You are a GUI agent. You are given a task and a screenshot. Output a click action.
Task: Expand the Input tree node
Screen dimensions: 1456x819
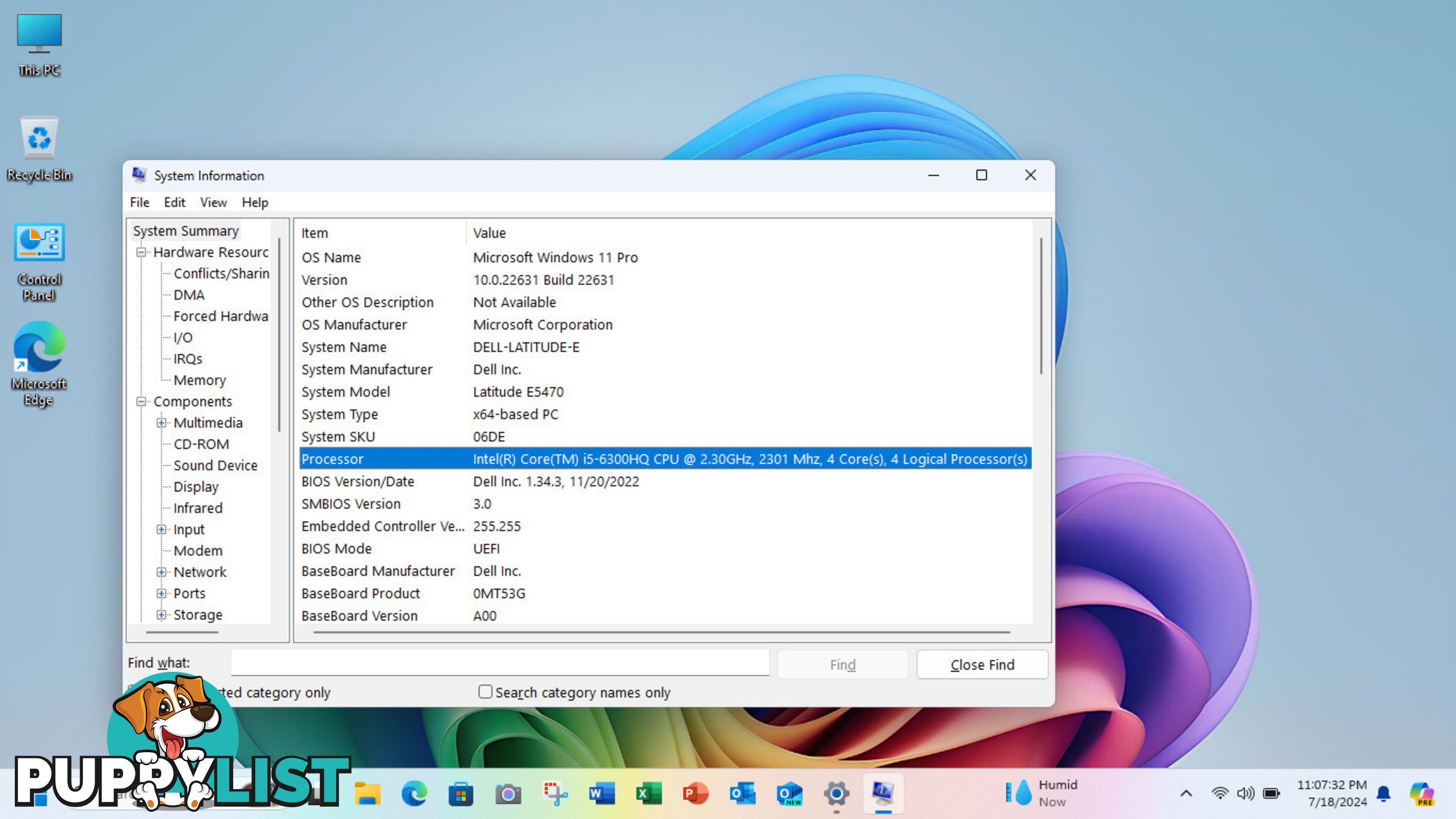coord(162,530)
